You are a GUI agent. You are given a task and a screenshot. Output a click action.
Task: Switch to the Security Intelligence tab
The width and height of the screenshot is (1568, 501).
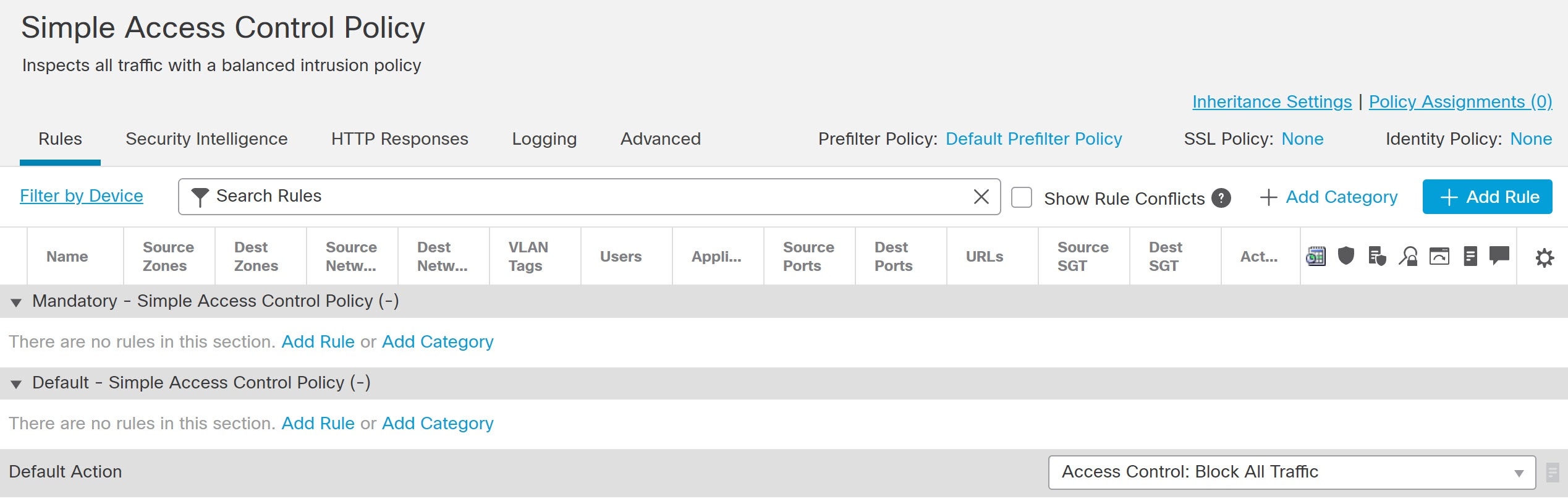tap(206, 139)
